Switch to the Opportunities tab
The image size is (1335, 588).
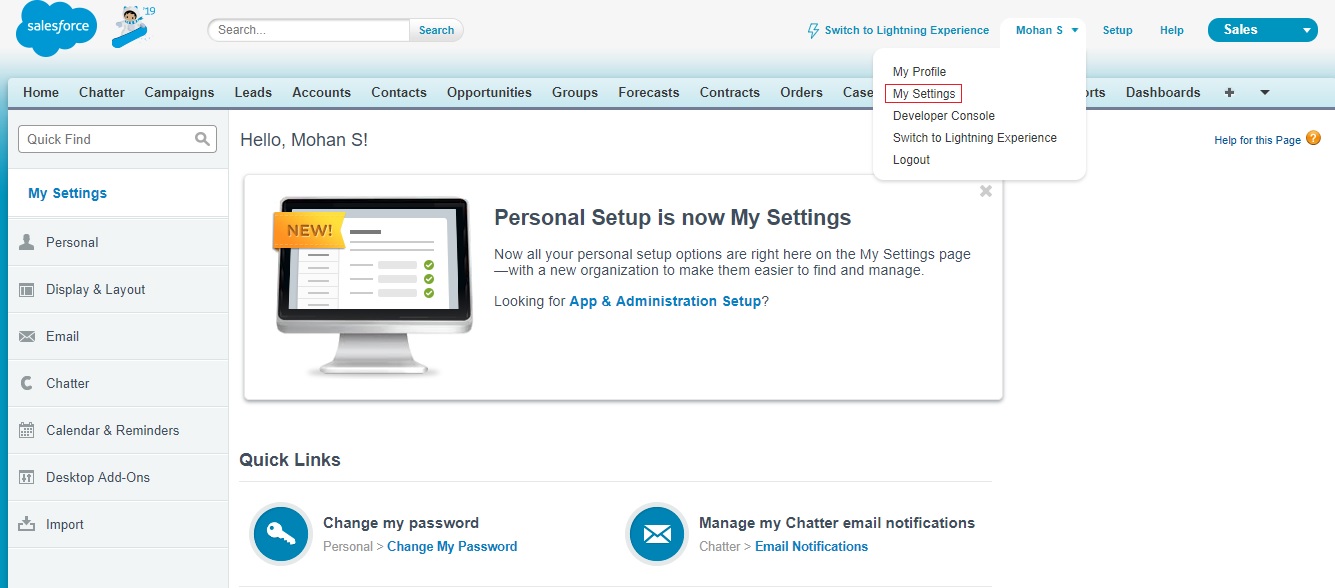[x=489, y=92]
